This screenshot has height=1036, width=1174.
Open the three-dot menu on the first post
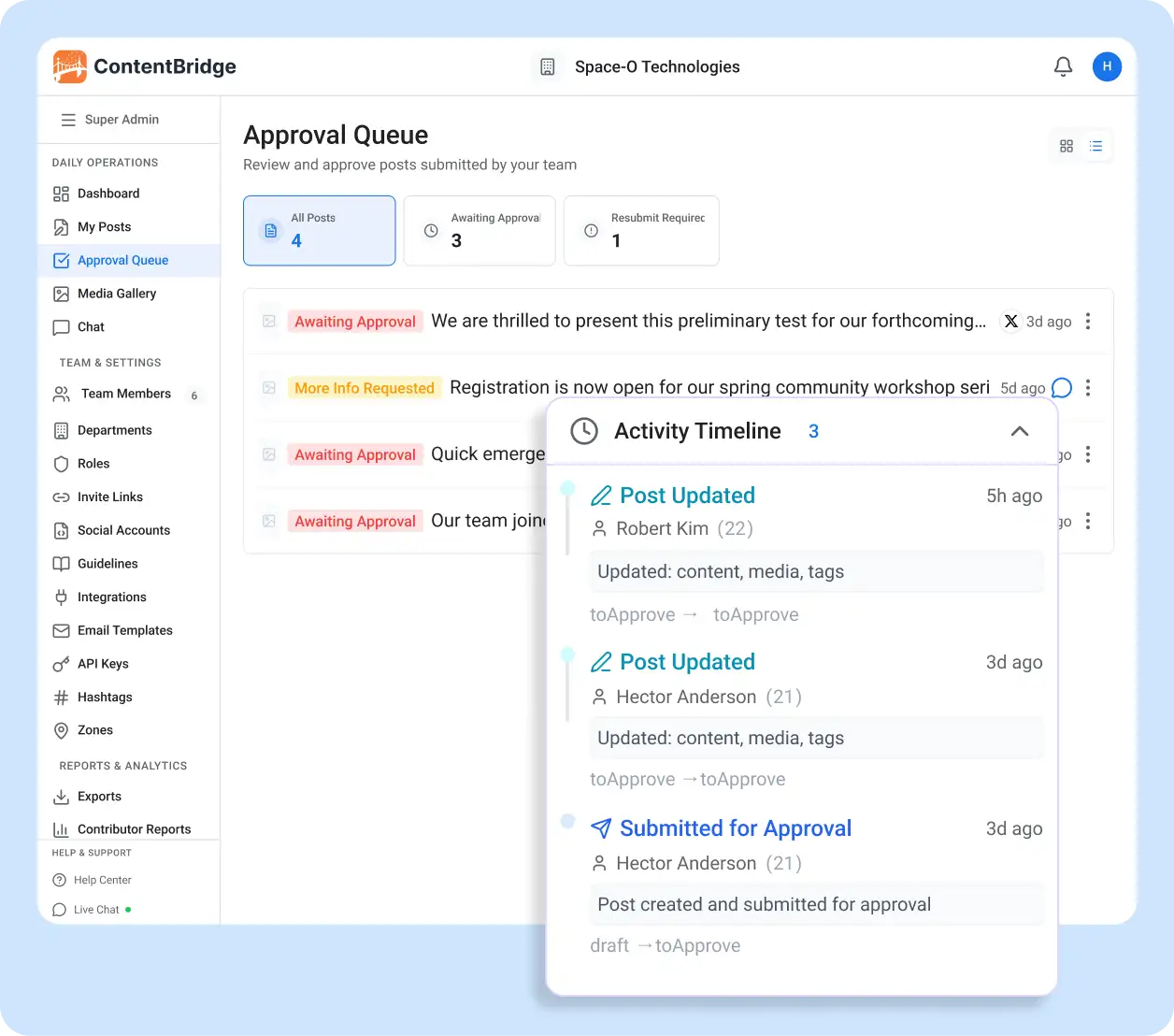coord(1088,321)
